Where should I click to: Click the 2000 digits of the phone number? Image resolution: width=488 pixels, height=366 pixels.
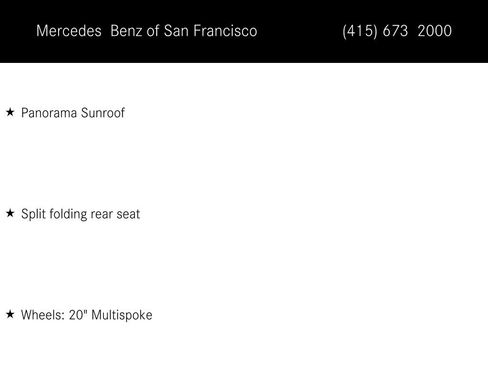[435, 31]
